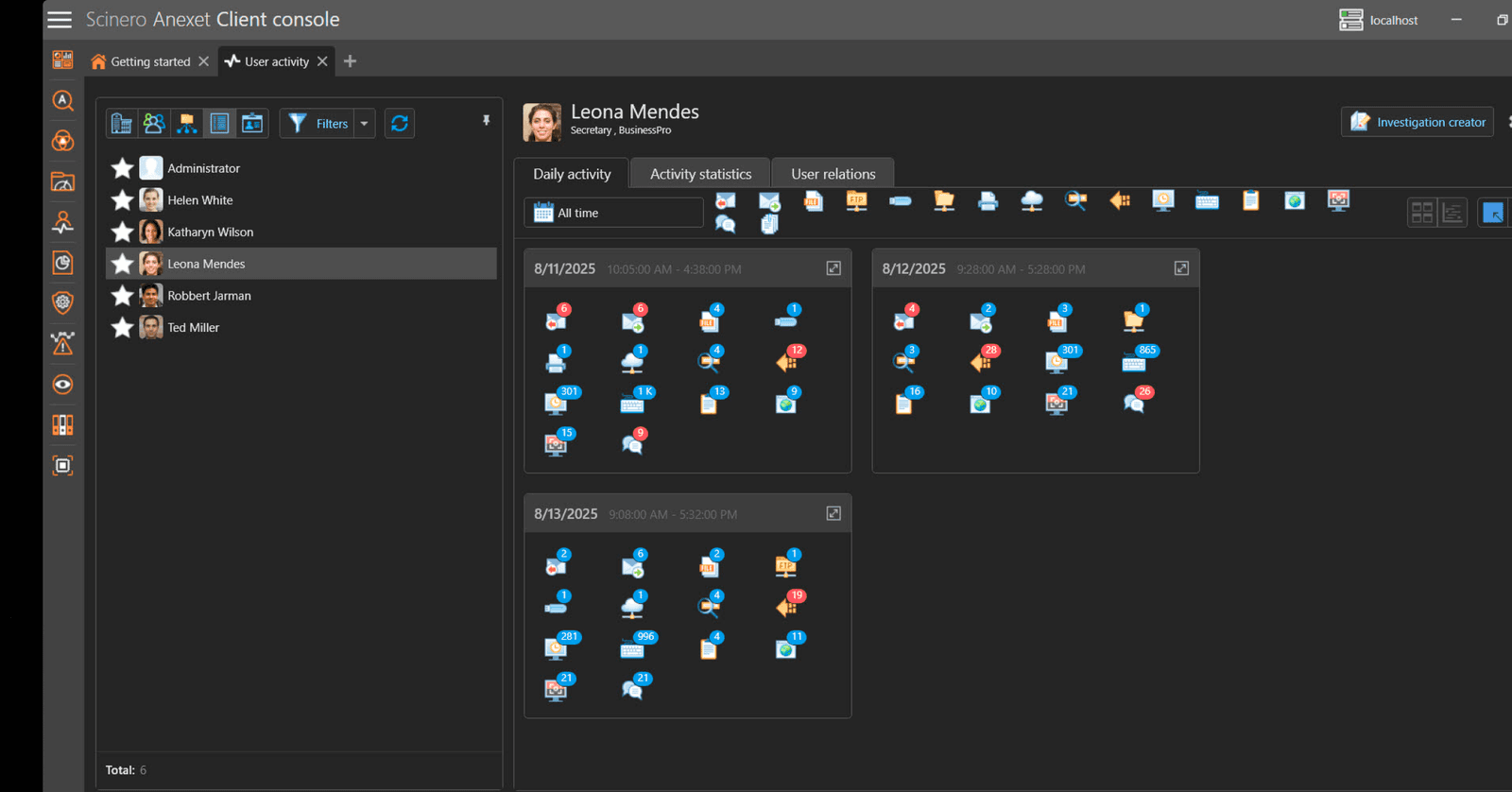The image size is (1512, 792).
Task: Click the Investigation creator button
Action: click(x=1417, y=122)
